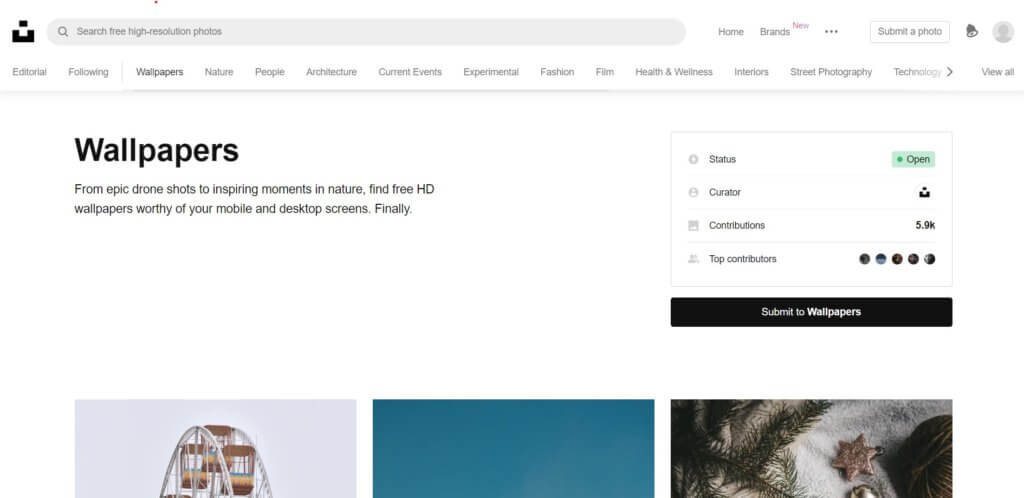Open the pine branch star ornament photo
The width and height of the screenshot is (1024, 498).
click(x=811, y=448)
